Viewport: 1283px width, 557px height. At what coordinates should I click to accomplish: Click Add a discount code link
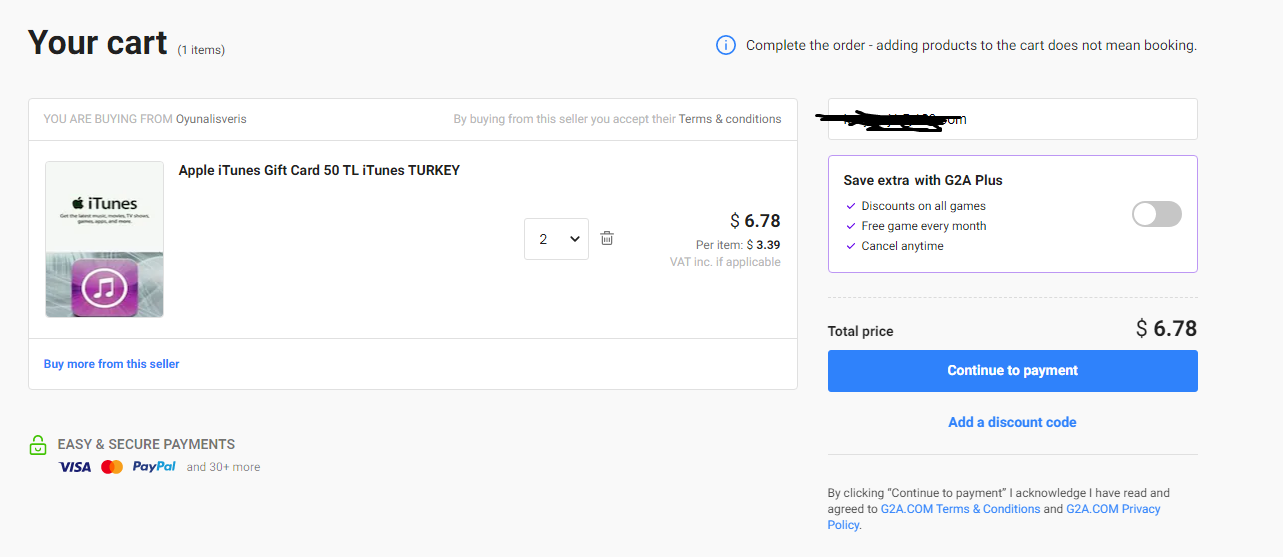click(1012, 422)
